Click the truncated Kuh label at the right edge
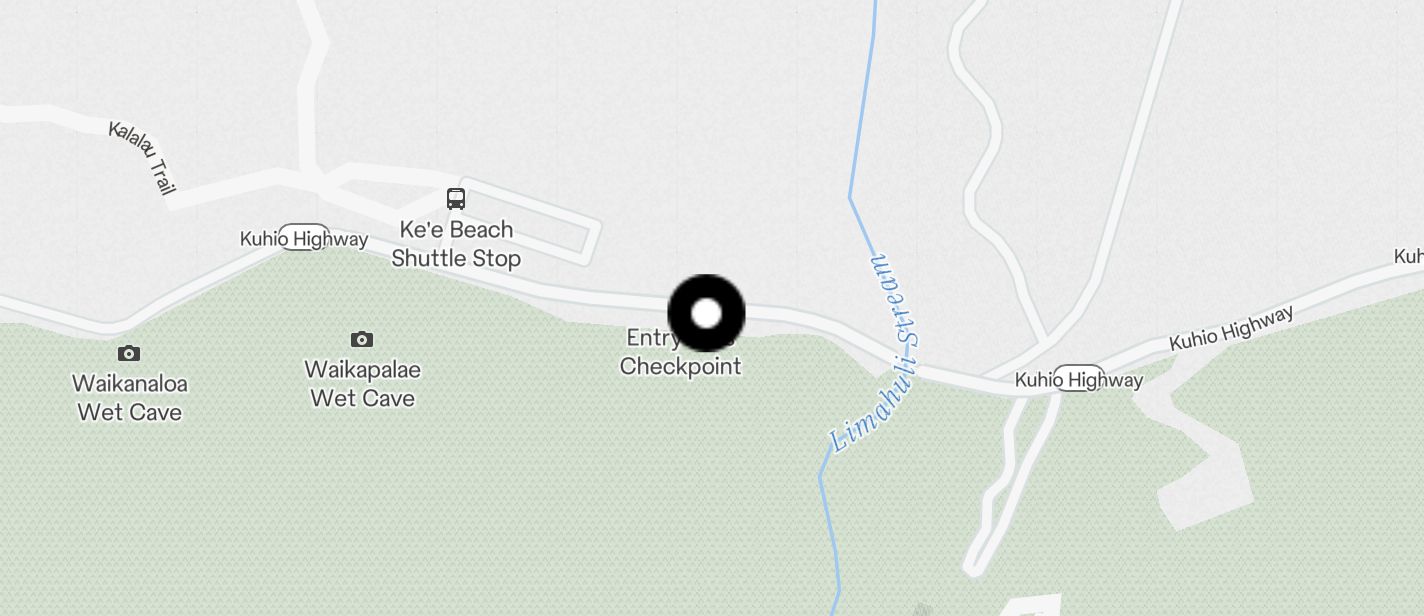 click(1408, 257)
